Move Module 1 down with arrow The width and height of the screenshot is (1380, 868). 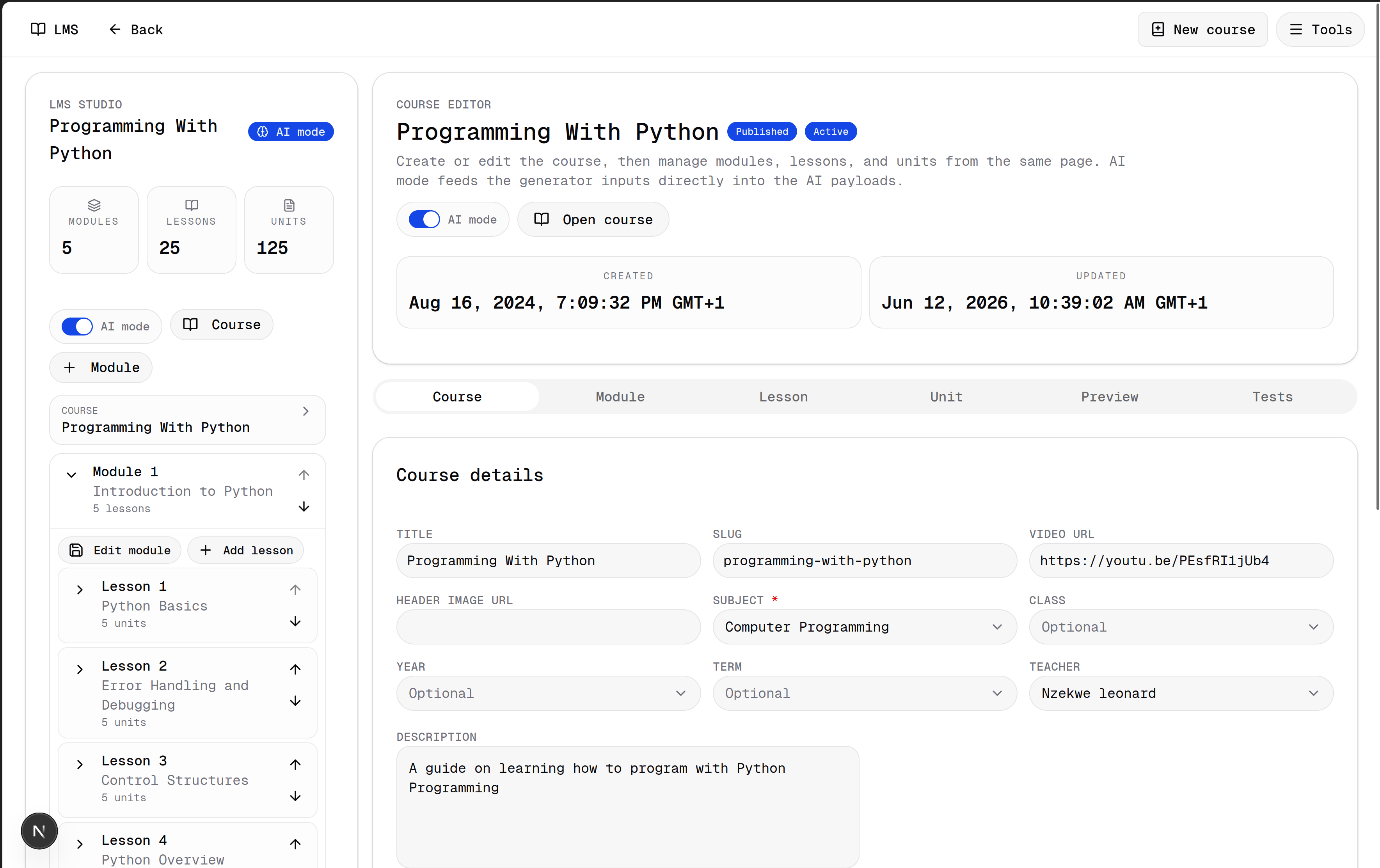pyautogui.click(x=304, y=506)
